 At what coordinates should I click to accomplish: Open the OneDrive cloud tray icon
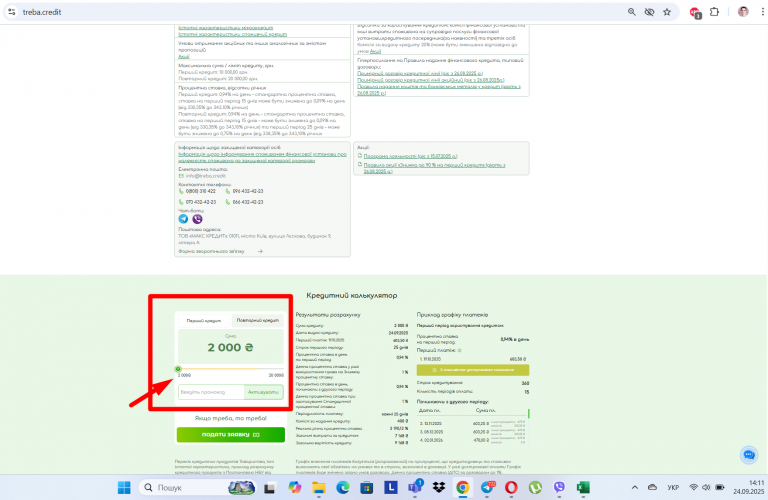652,487
